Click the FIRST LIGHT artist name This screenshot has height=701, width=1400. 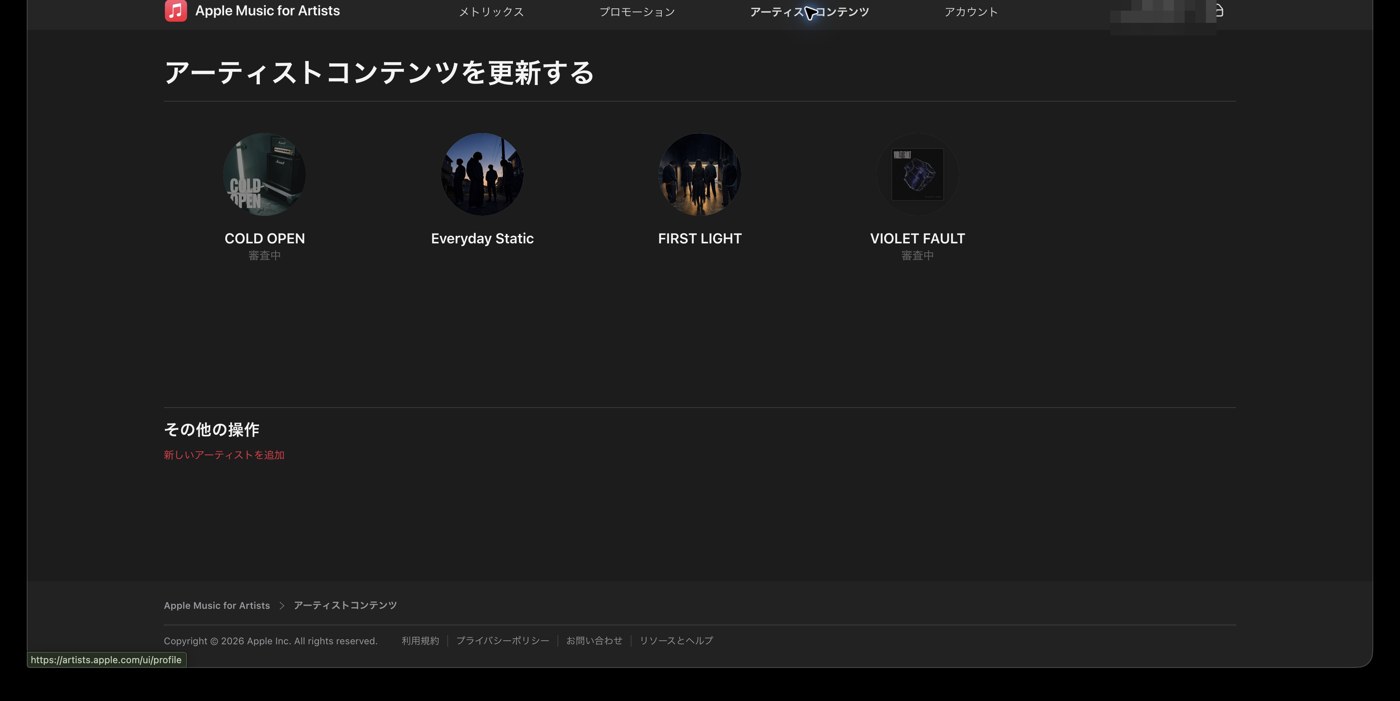click(700, 238)
